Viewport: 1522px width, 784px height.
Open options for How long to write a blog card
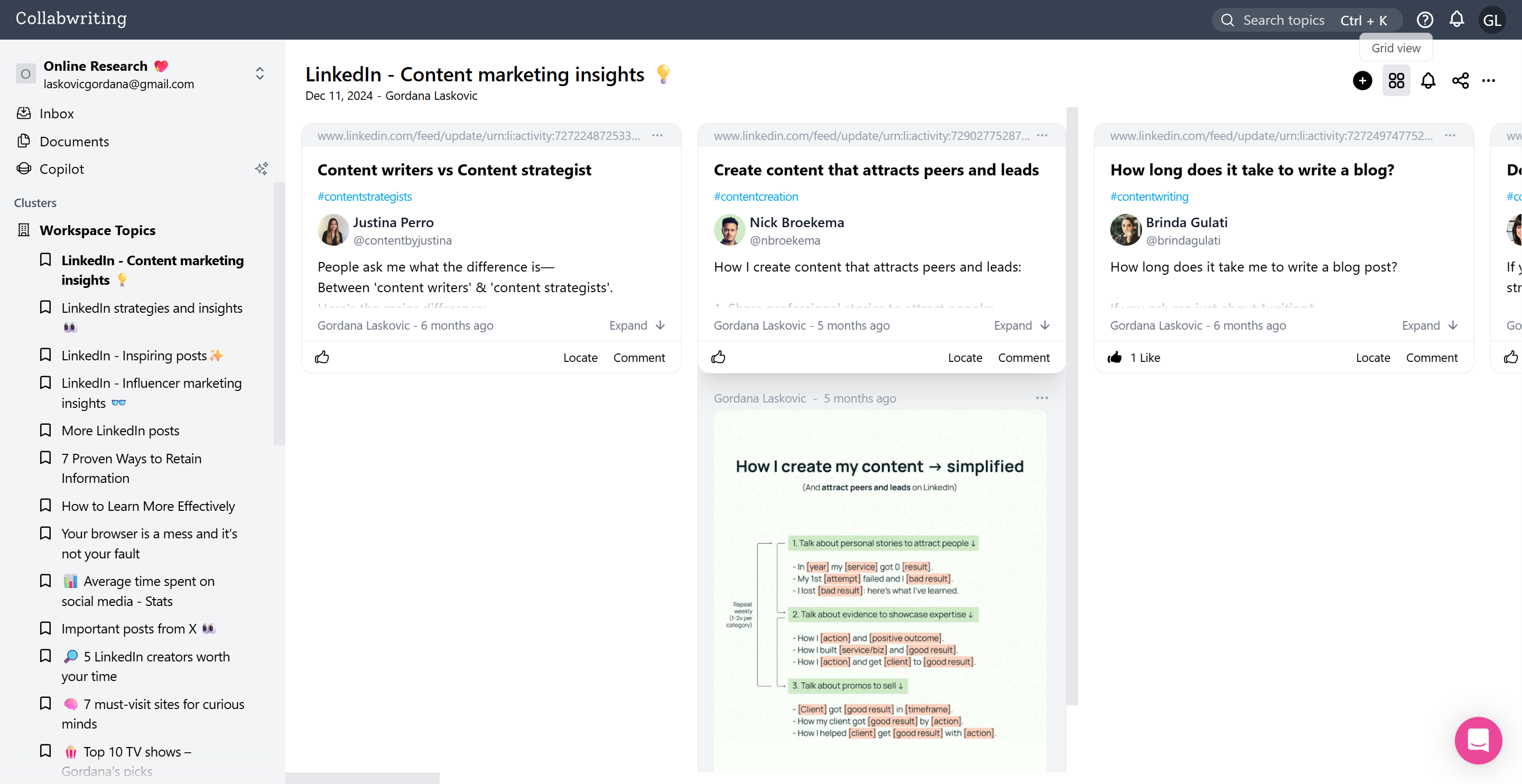tap(1450, 135)
